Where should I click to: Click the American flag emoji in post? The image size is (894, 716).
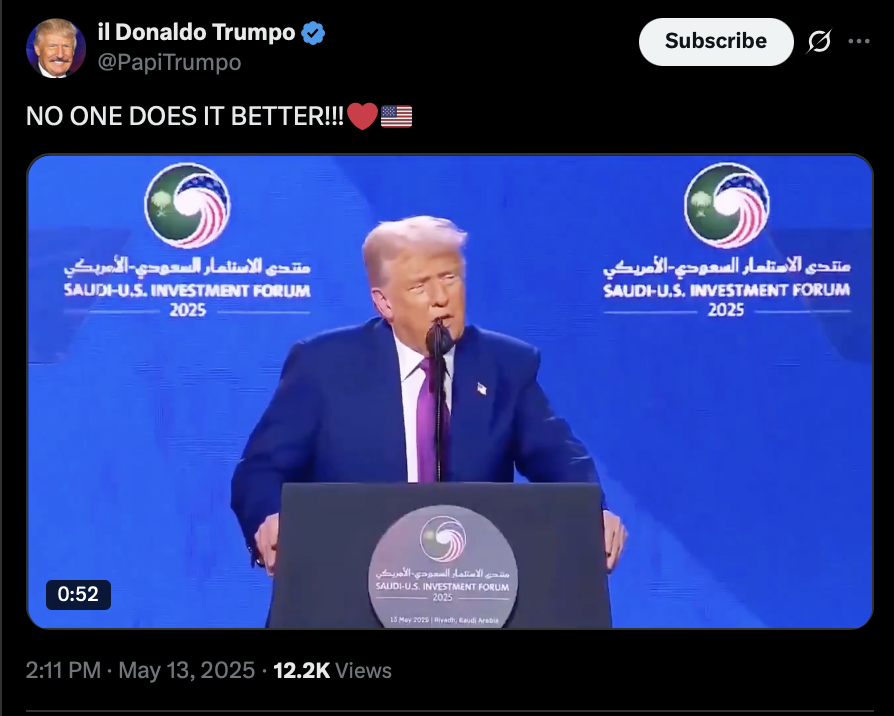[x=396, y=116]
